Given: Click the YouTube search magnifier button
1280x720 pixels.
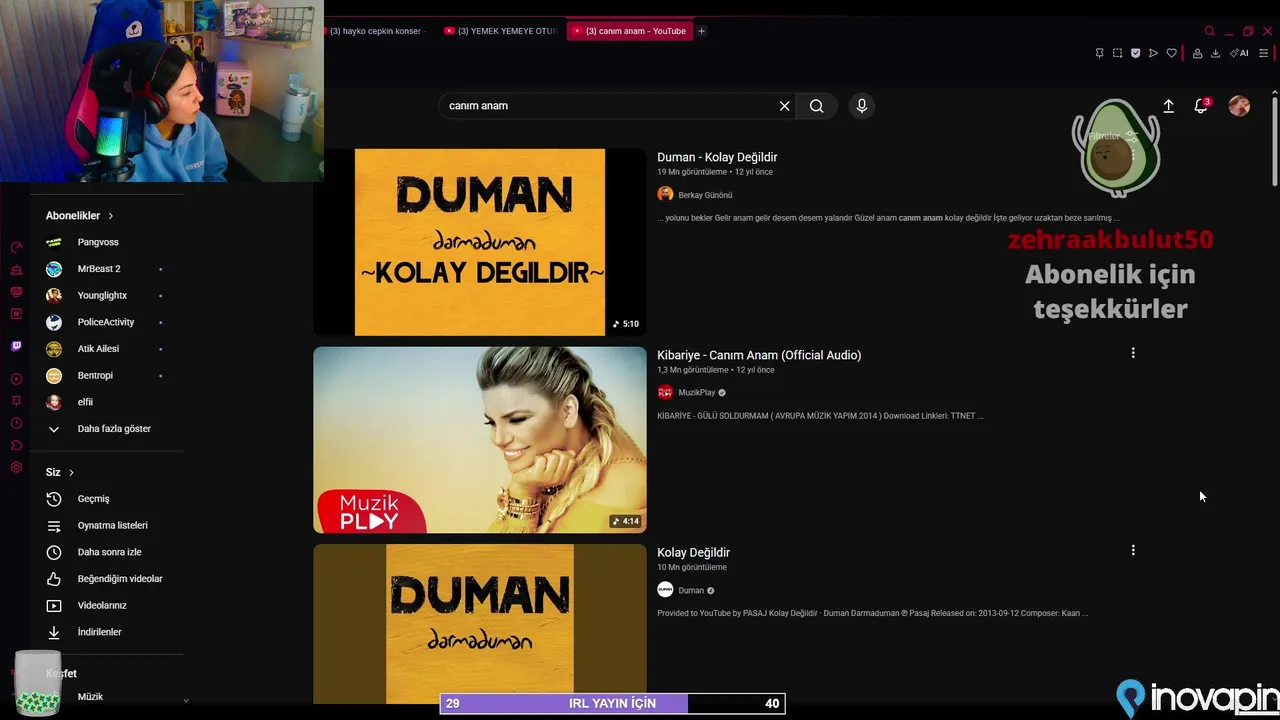Looking at the screenshot, I should [816, 106].
